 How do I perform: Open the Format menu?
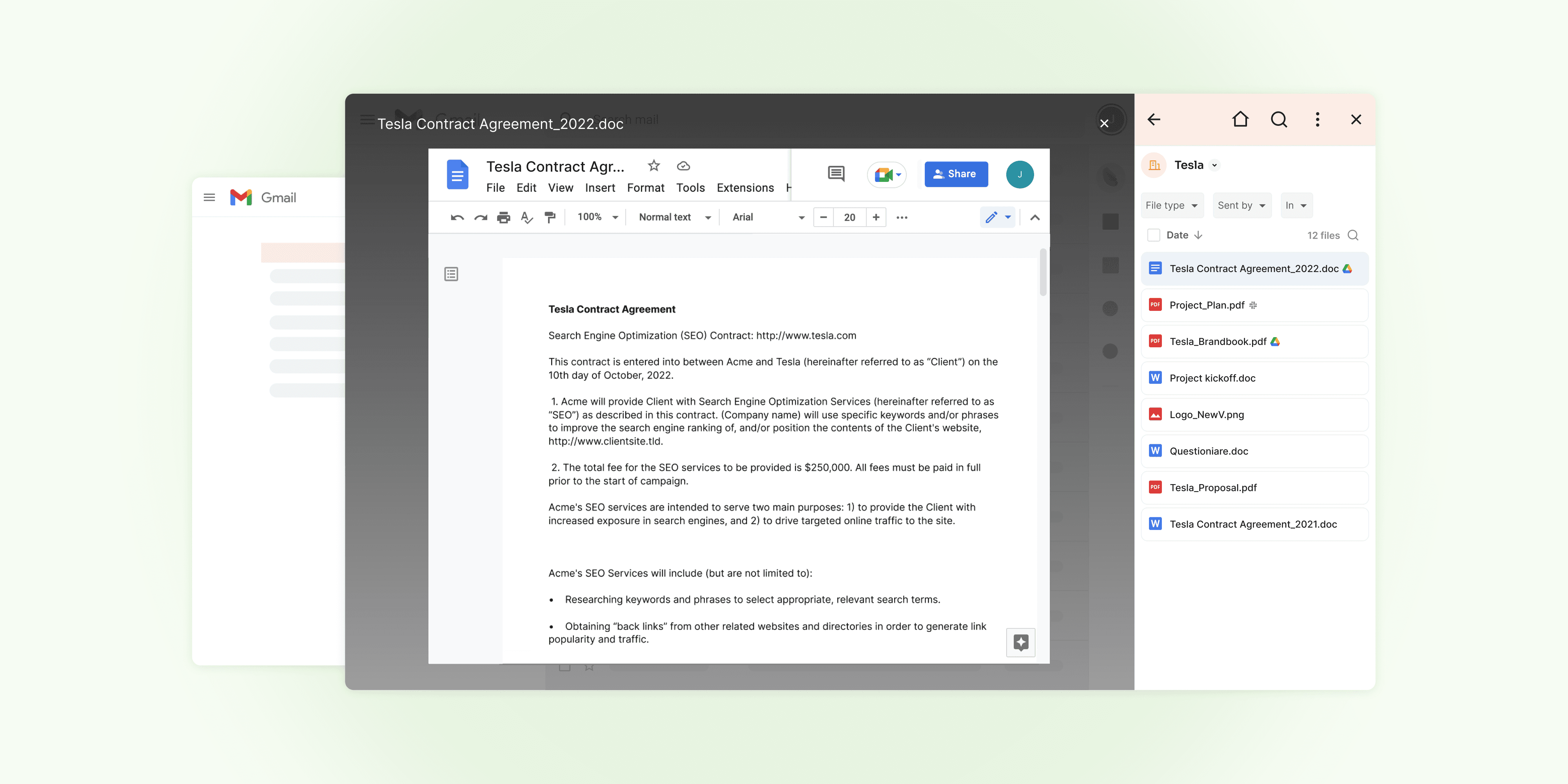click(x=645, y=188)
